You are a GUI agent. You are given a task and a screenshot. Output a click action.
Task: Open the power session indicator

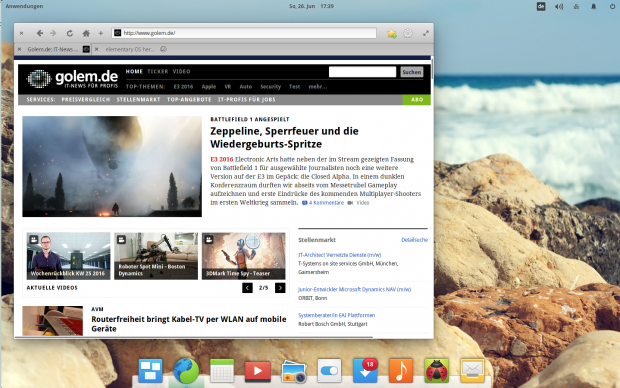(x=612, y=6)
